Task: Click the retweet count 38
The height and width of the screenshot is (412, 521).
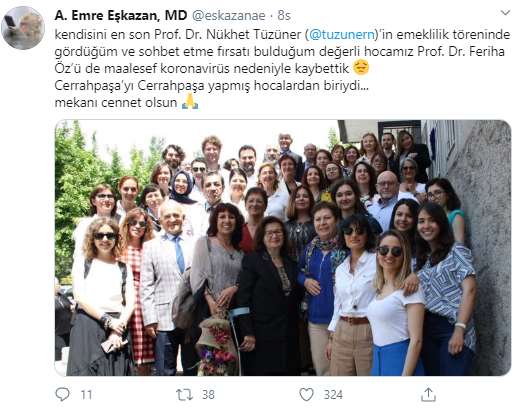Action: tap(208, 395)
